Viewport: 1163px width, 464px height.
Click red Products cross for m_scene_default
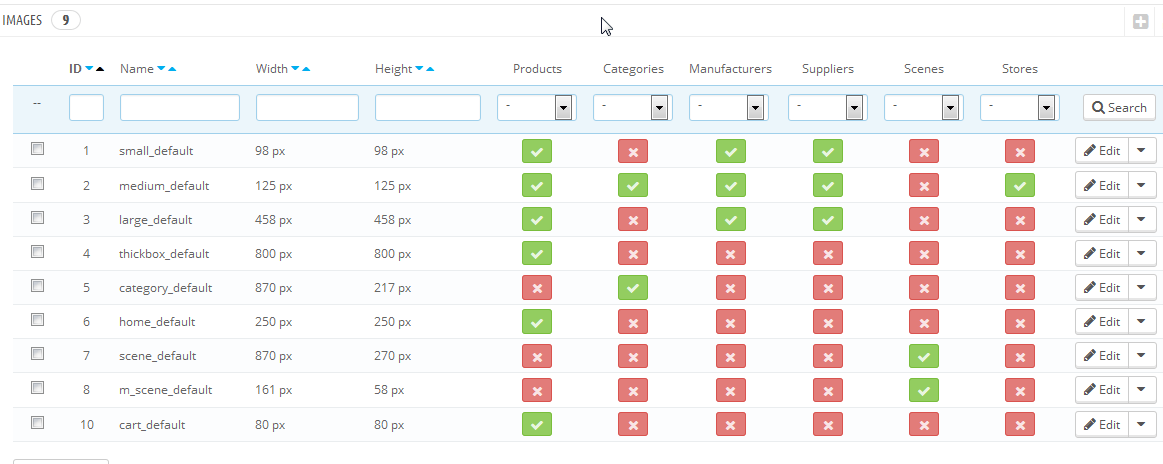coord(537,389)
